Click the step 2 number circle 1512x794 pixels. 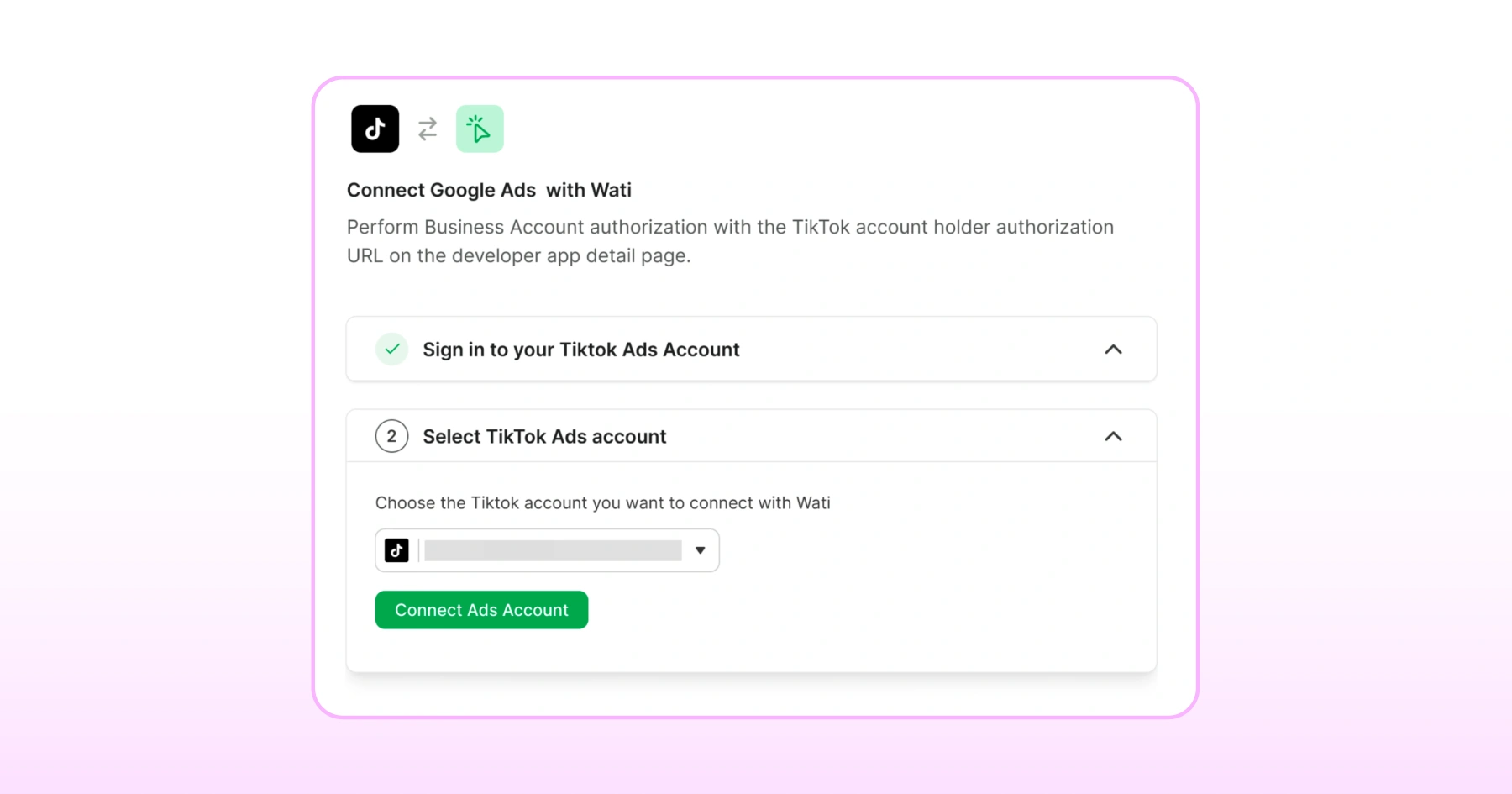coord(391,436)
